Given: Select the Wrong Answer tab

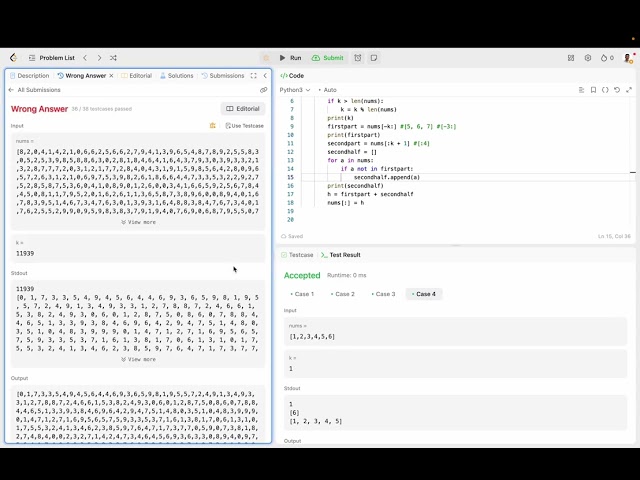Looking at the screenshot, I should [x=82, y=76].
